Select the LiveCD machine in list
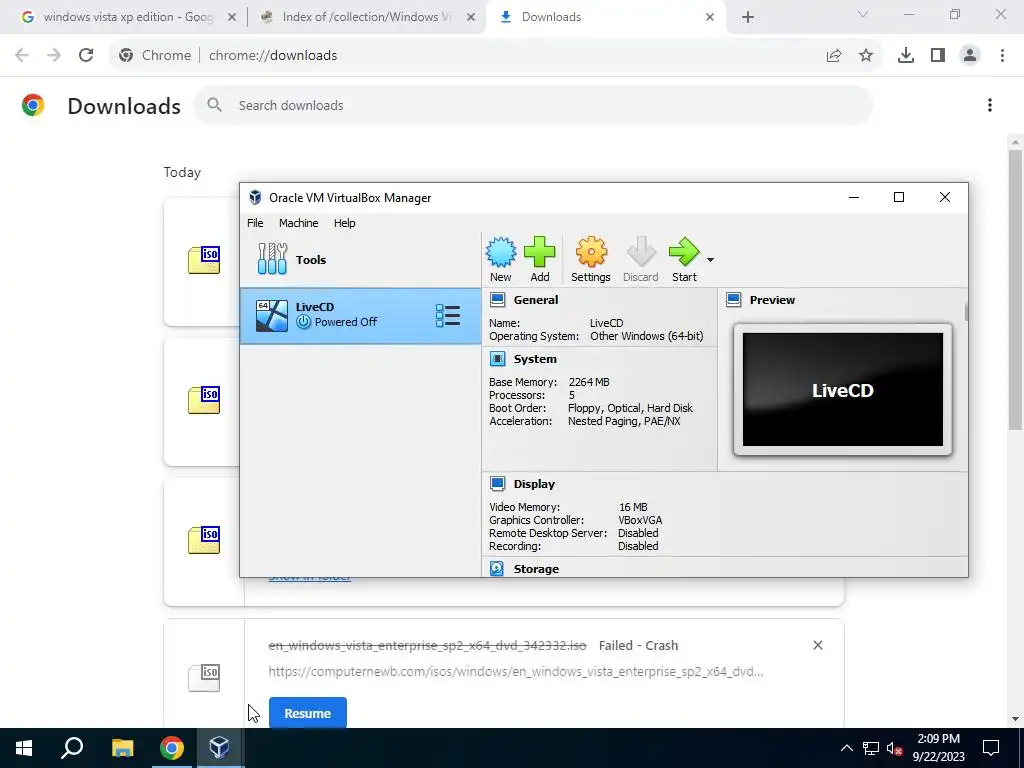 point(360,315)
